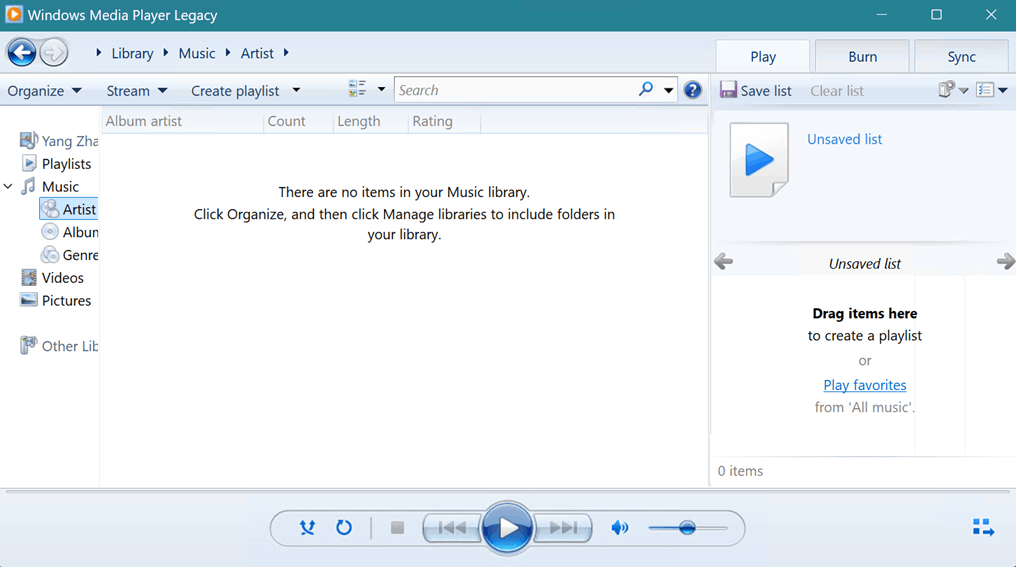
Task: Expand the layout options arrow at far right
Action: click(x=1003, y=90)
